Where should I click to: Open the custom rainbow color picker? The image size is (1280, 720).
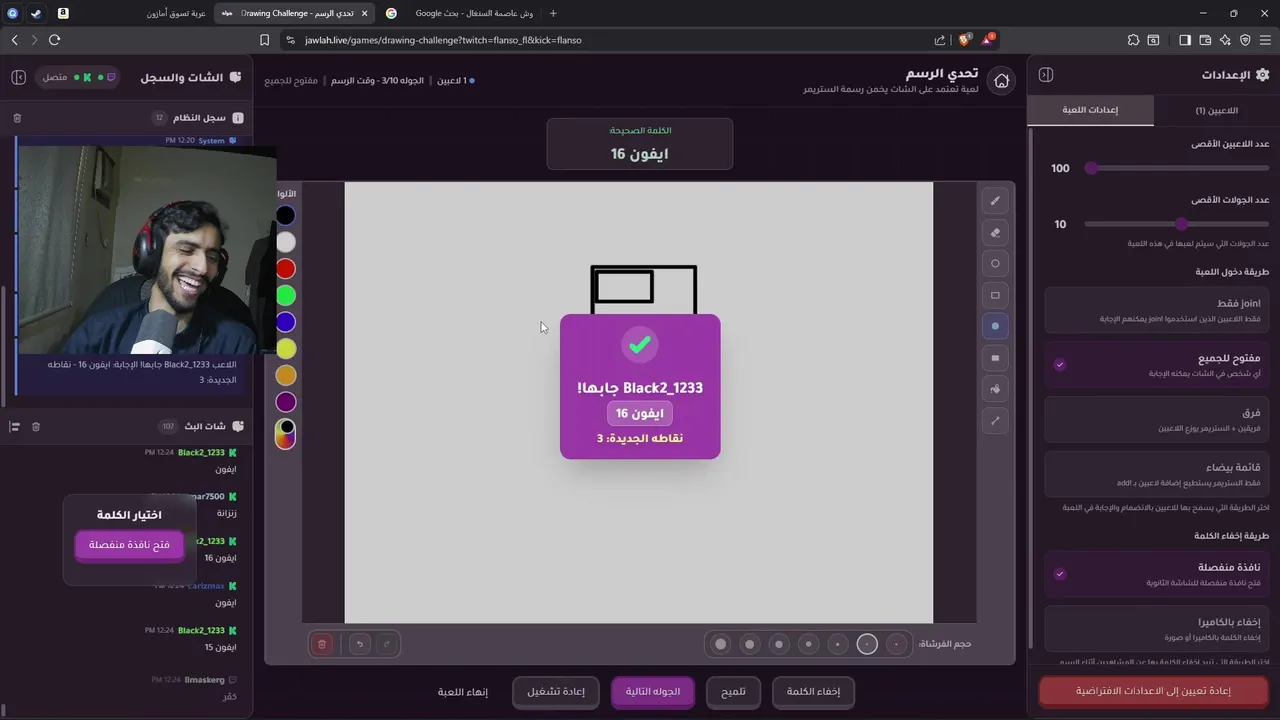click(286, 433)
